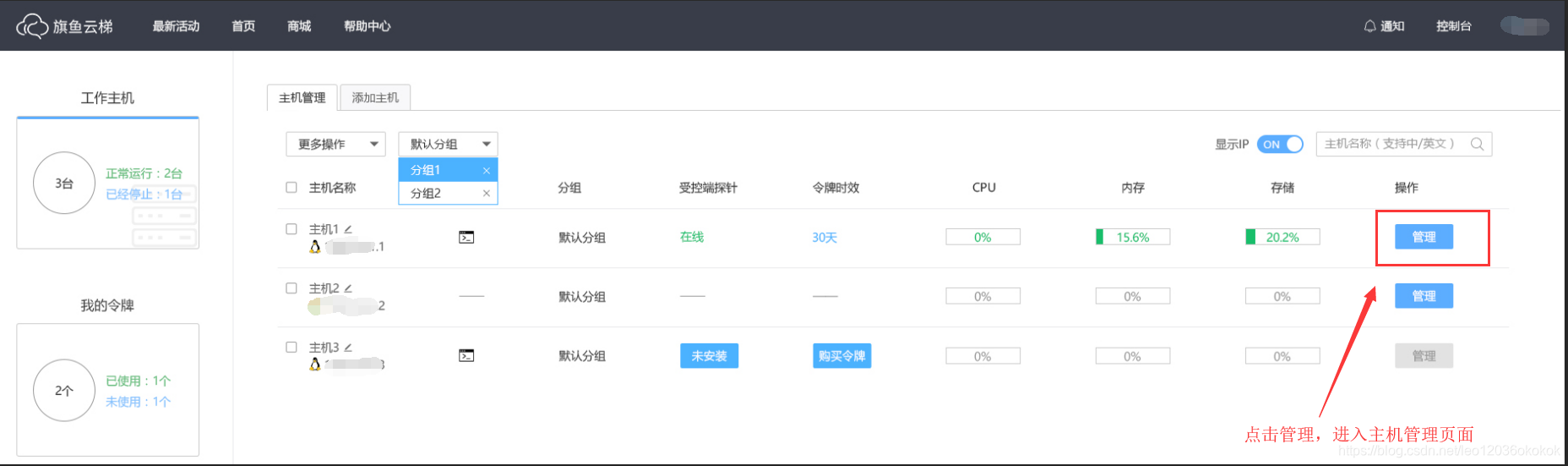Tick the checkbox for 主机2
Viewport: 1568px width, 466px height.
click(291, 288)
